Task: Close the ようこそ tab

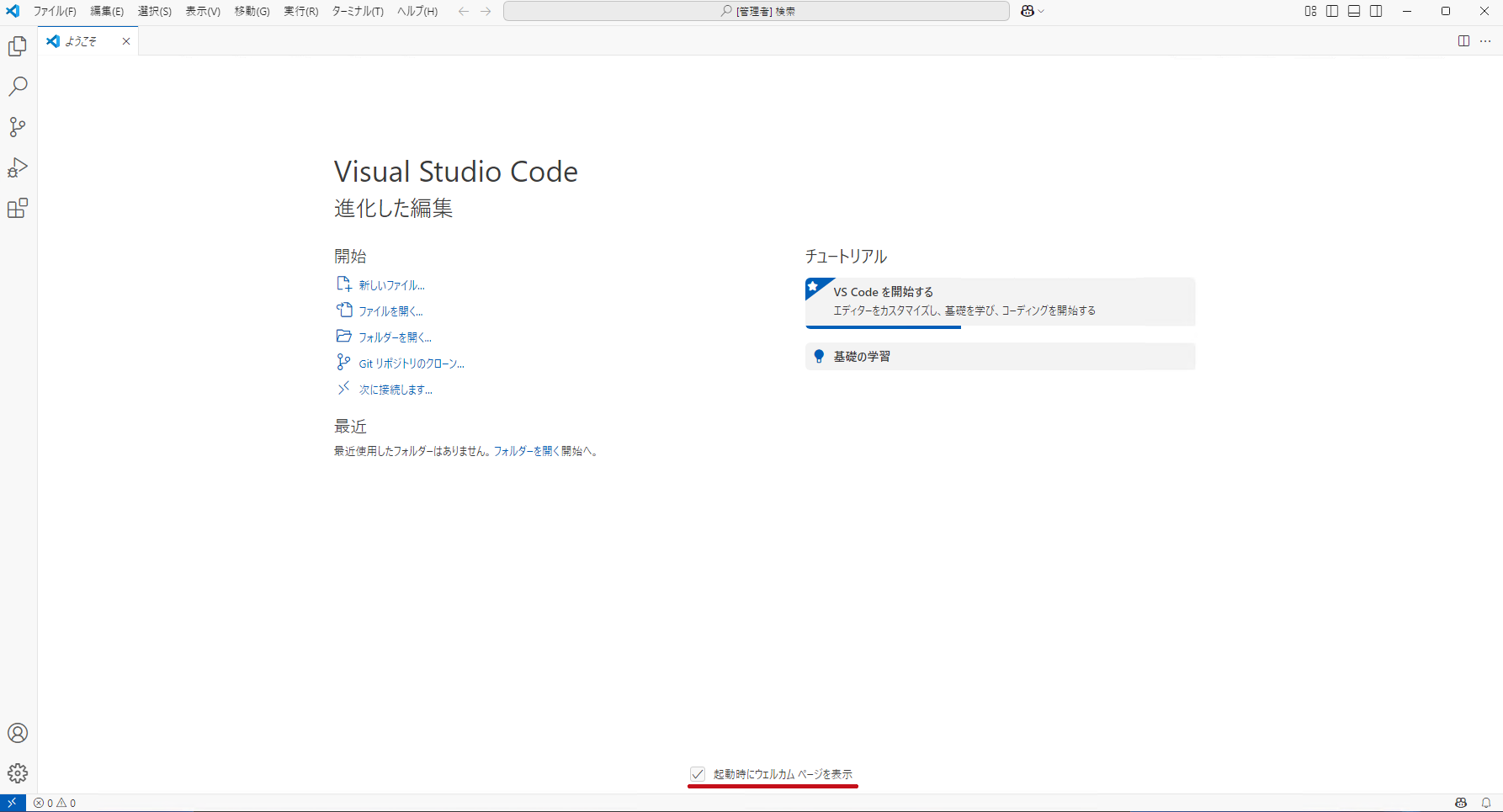Action: tap(126, 41)
